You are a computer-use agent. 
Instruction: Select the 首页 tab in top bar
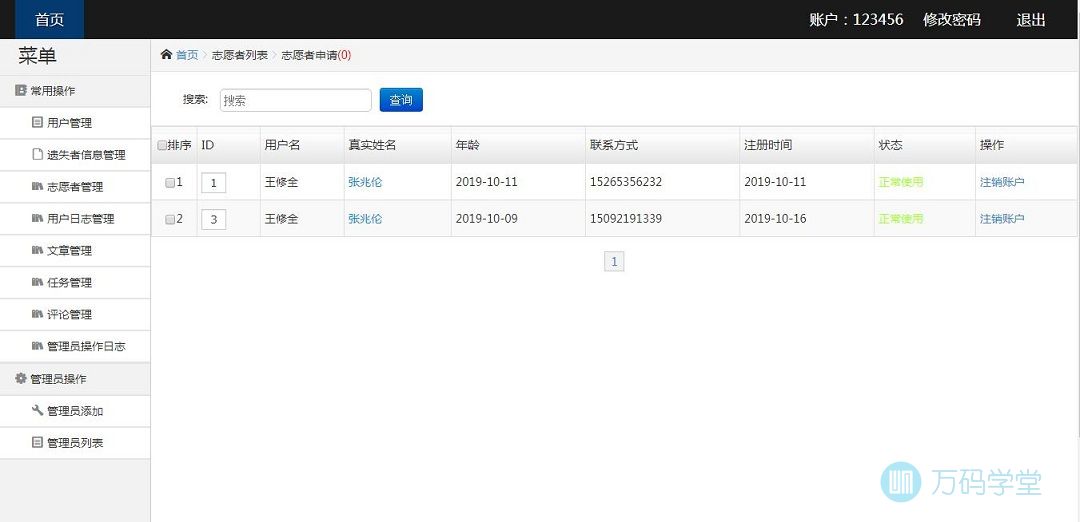click(x=50, y=20)
